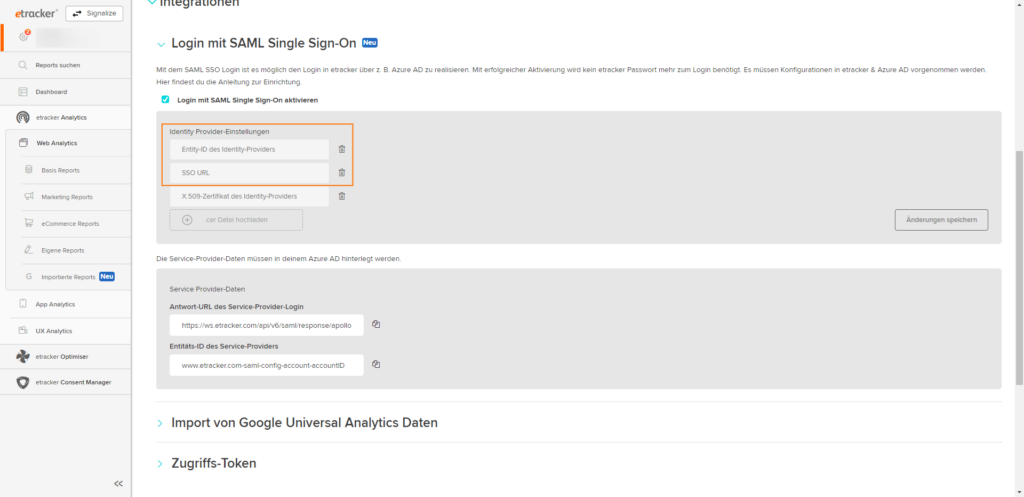Click the magnifier icon beside Reports suchen
The image size is (1024, 497).
click(x=23, y=65)
